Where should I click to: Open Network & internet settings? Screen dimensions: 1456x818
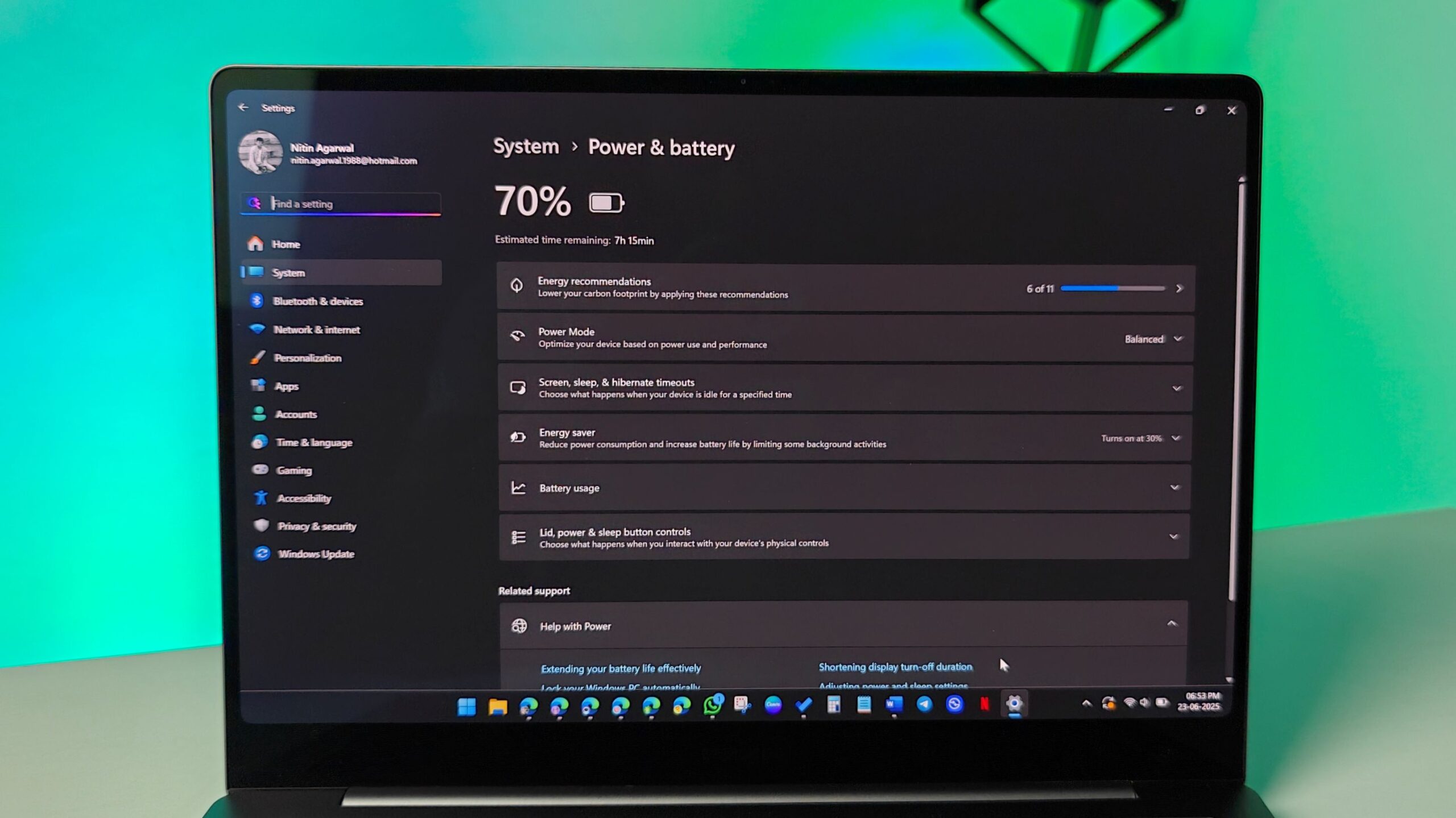341,329
